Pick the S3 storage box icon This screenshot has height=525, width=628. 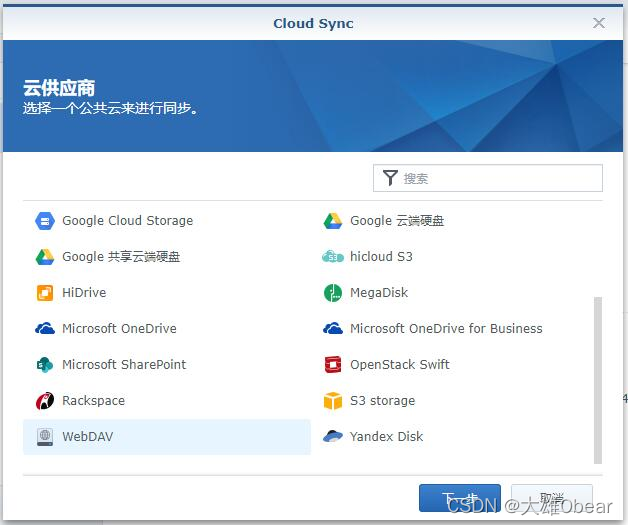pos(333,401)
